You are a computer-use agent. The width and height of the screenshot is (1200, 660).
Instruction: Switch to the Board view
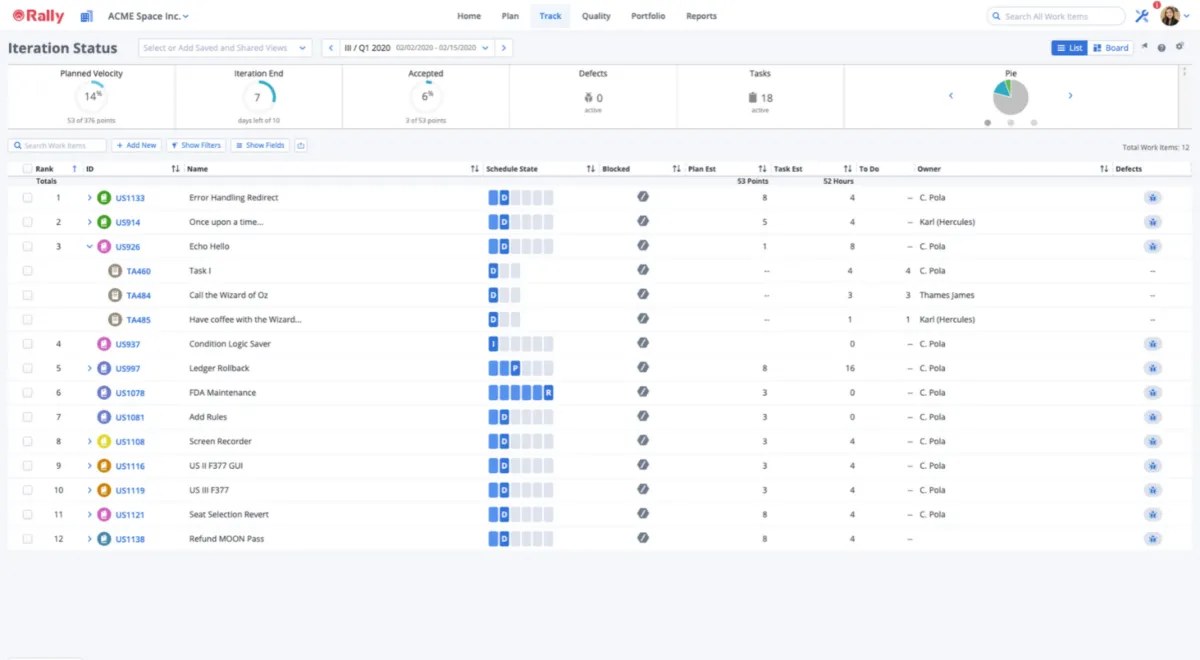coord(1110,47)
